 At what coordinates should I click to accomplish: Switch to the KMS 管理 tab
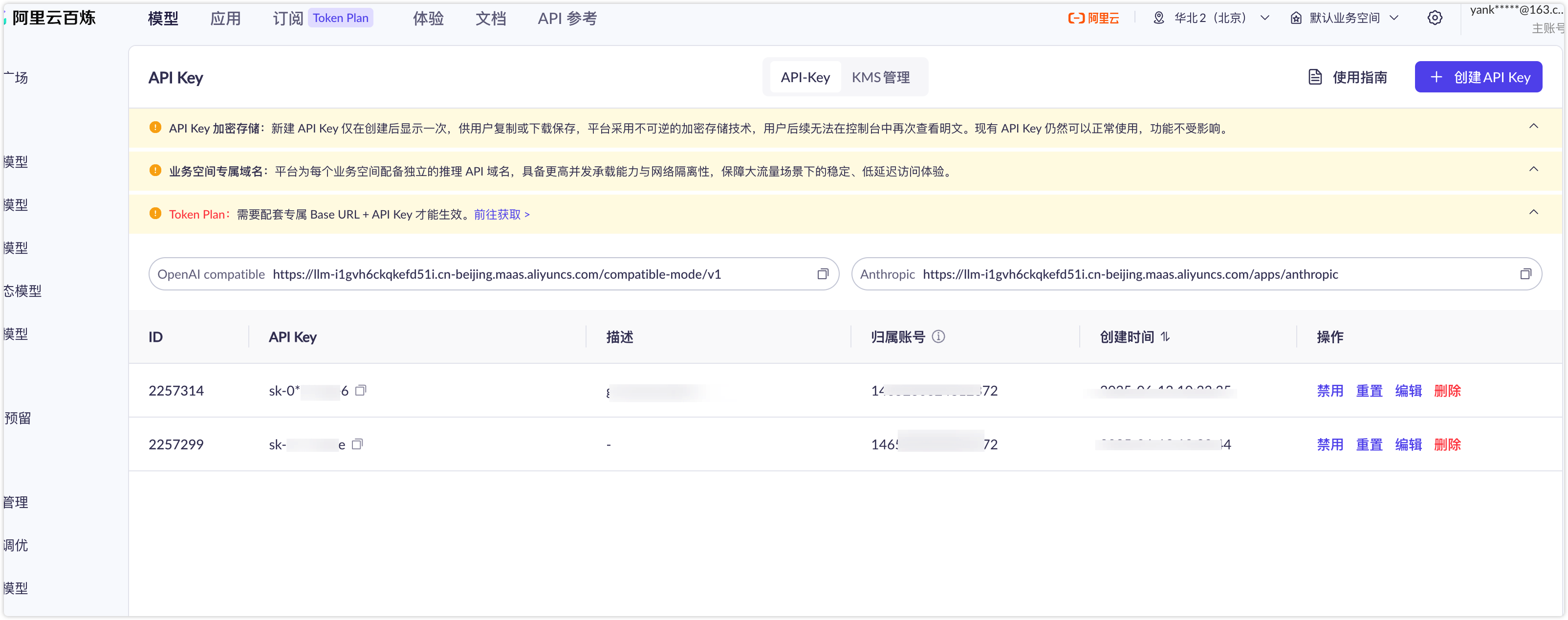(x=880, y=77)
